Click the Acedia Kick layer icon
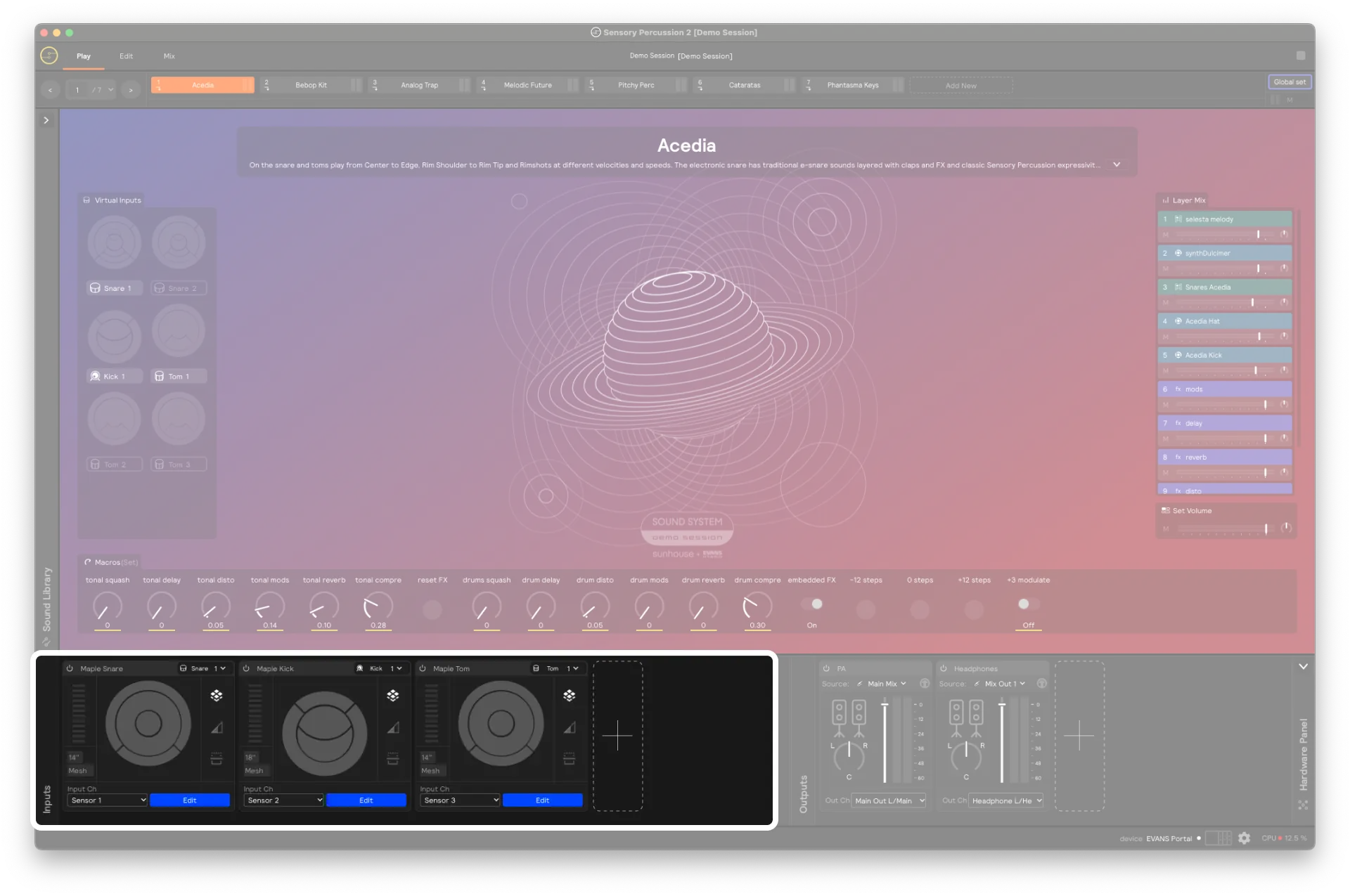 pos(1179,354)
